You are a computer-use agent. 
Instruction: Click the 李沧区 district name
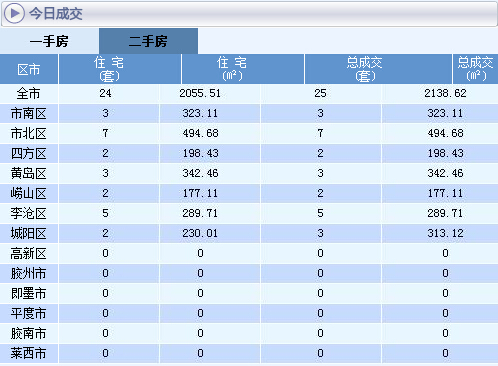tap(28, 214)
